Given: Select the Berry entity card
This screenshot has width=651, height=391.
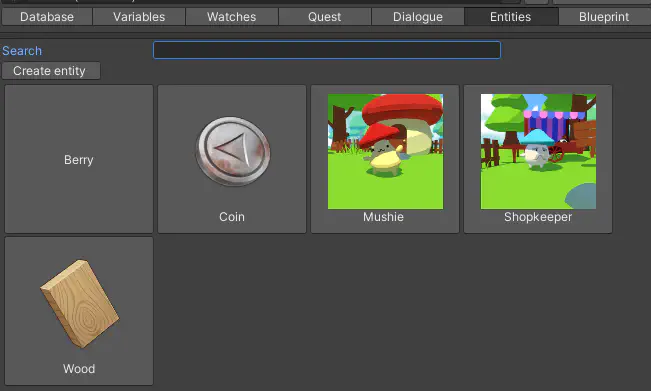Looking at the screenshot, I should 79,159.
